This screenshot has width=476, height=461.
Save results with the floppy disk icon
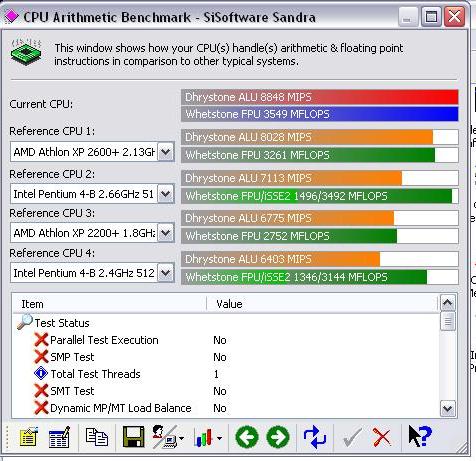coord(134,436)
